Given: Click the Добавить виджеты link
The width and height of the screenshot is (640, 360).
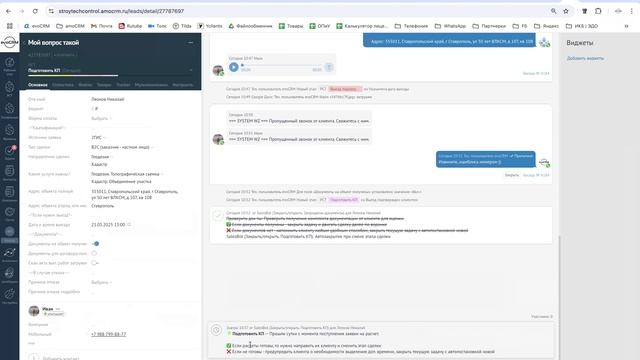Looking at the screenshot, I should pyautogui.click(x=585, y=58).
